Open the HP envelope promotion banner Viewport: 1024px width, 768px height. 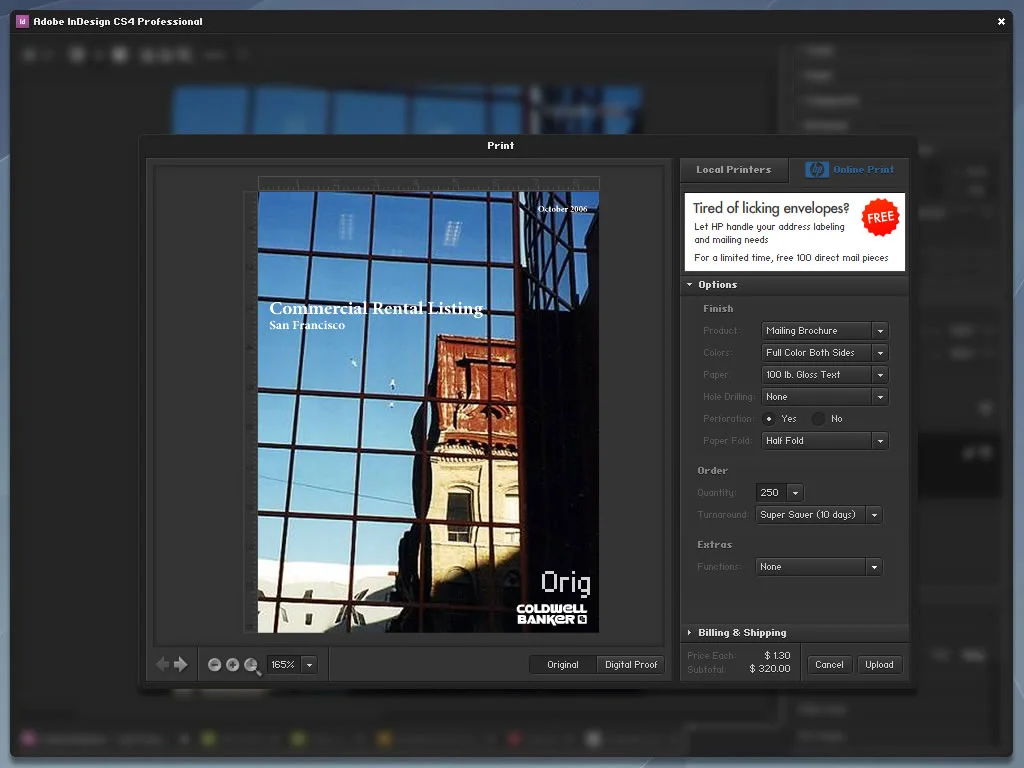(x=795, y=232)
